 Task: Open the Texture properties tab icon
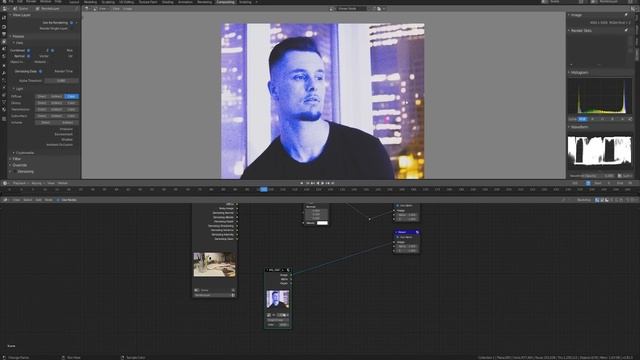click(4, 119)
